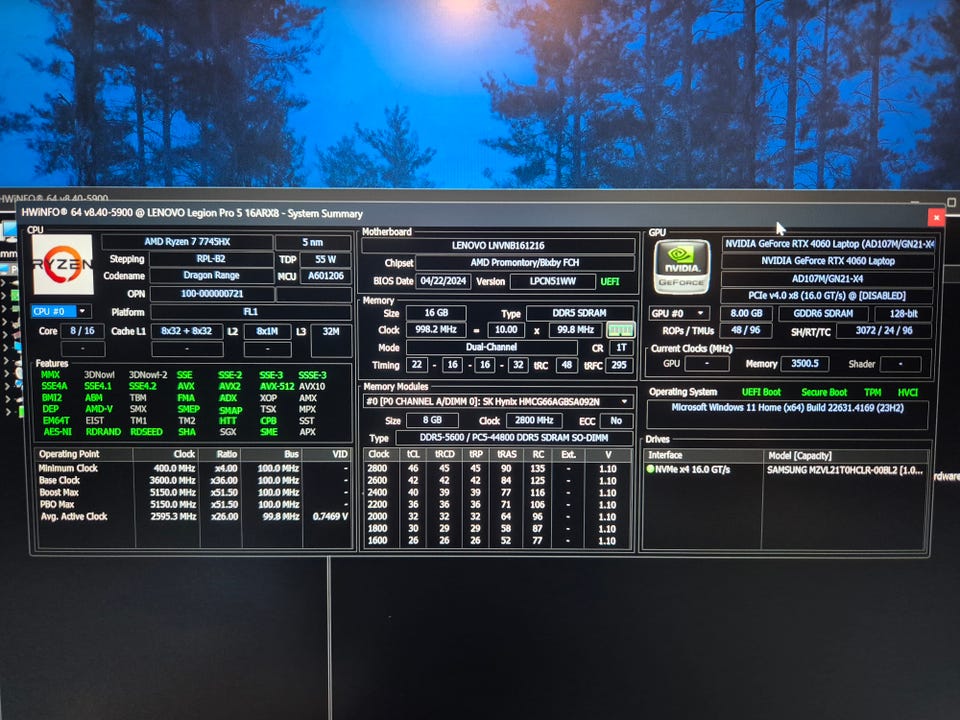The width and height of the screenshot is (960, 720).
Task: Click the AMD Ryzen 7 7745HX name field
Action: coord(187,242)
